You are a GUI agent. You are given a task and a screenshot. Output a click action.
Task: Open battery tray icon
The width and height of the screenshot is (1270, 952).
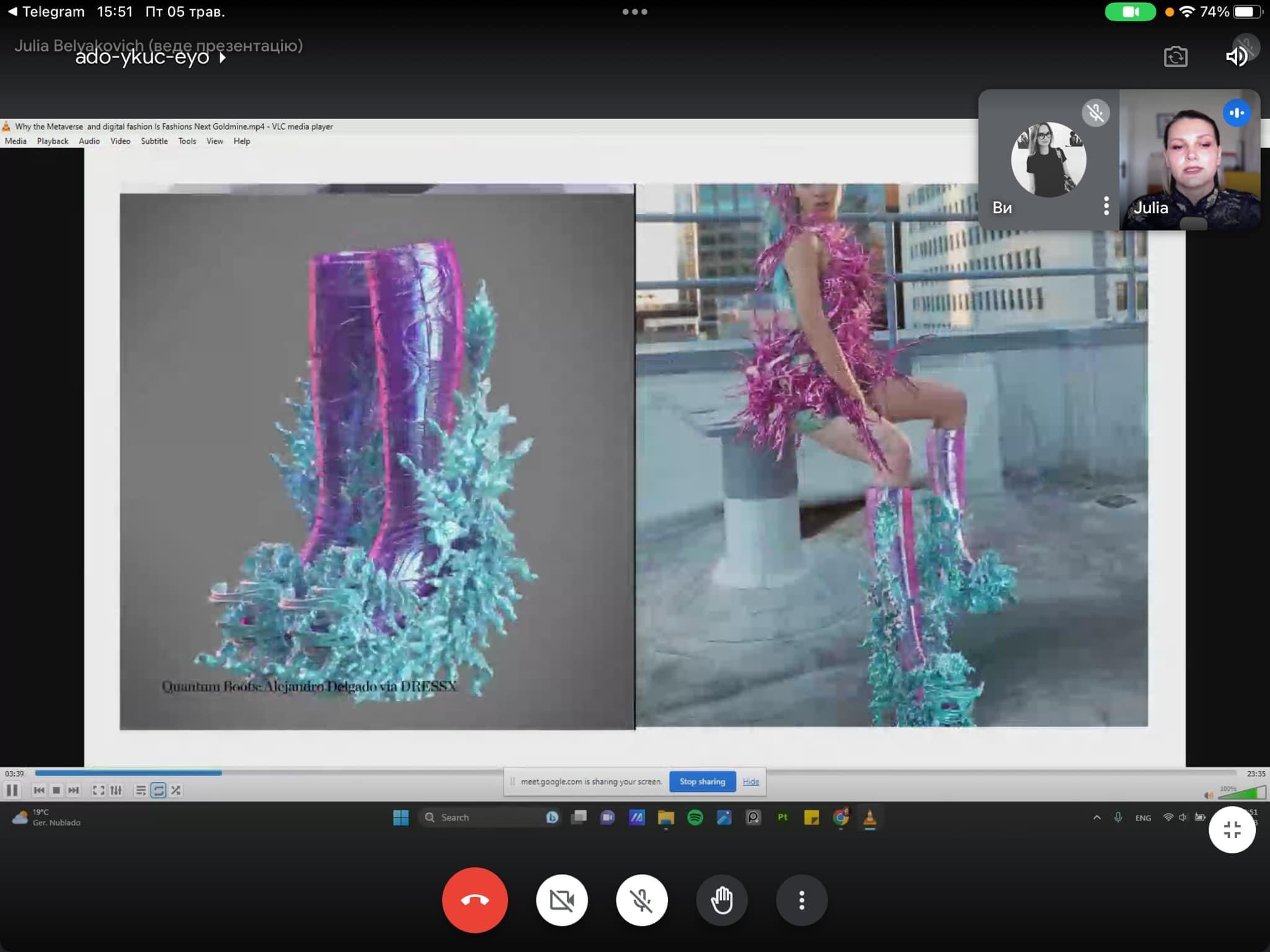tap(1201, 818)
